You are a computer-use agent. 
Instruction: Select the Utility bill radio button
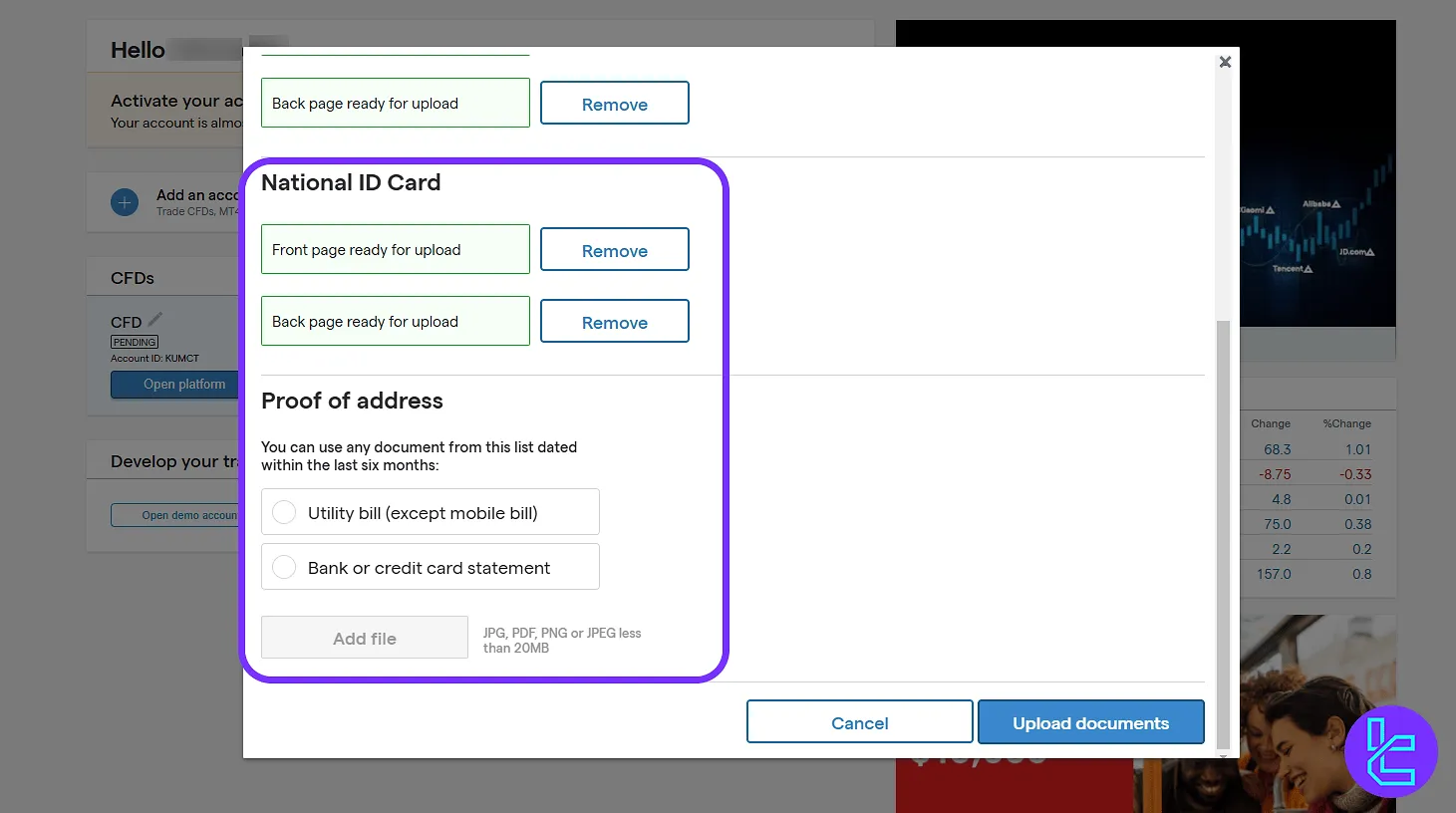284,511
